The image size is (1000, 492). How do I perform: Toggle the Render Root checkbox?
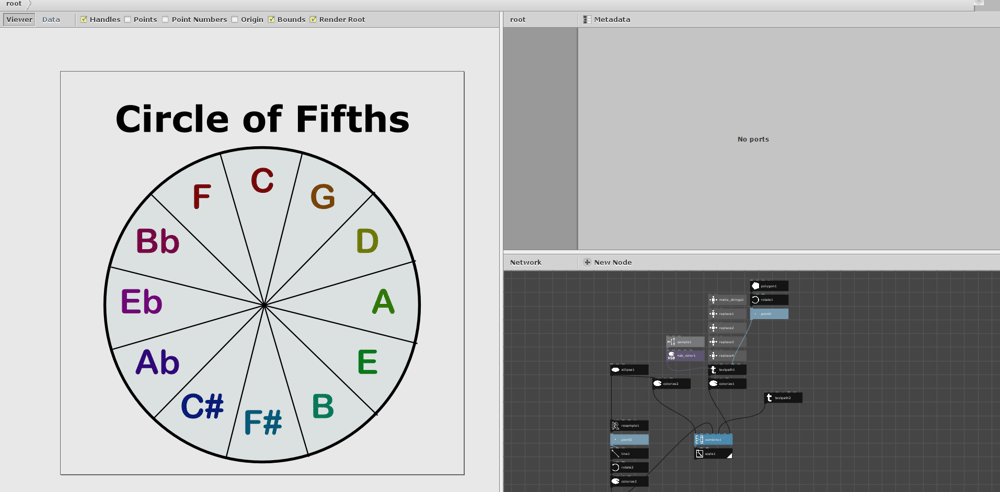coord(313,20)
